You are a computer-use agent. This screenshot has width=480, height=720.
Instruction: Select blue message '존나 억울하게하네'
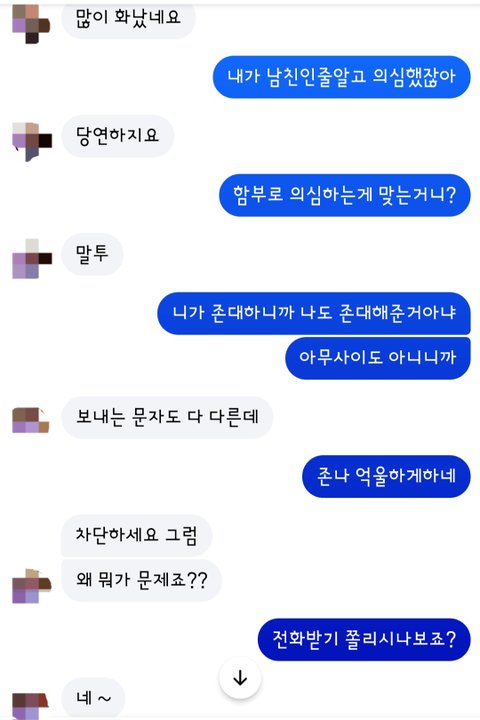click(386, 476)
